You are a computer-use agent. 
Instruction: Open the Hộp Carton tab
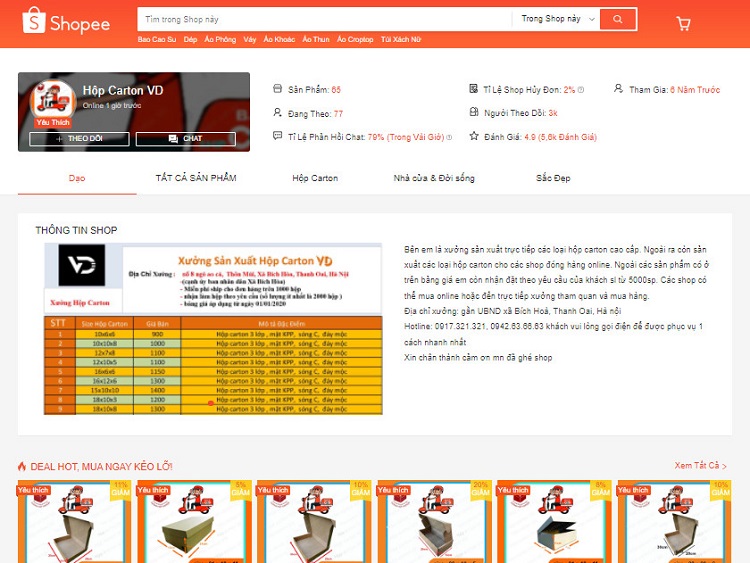coord(315,178)
